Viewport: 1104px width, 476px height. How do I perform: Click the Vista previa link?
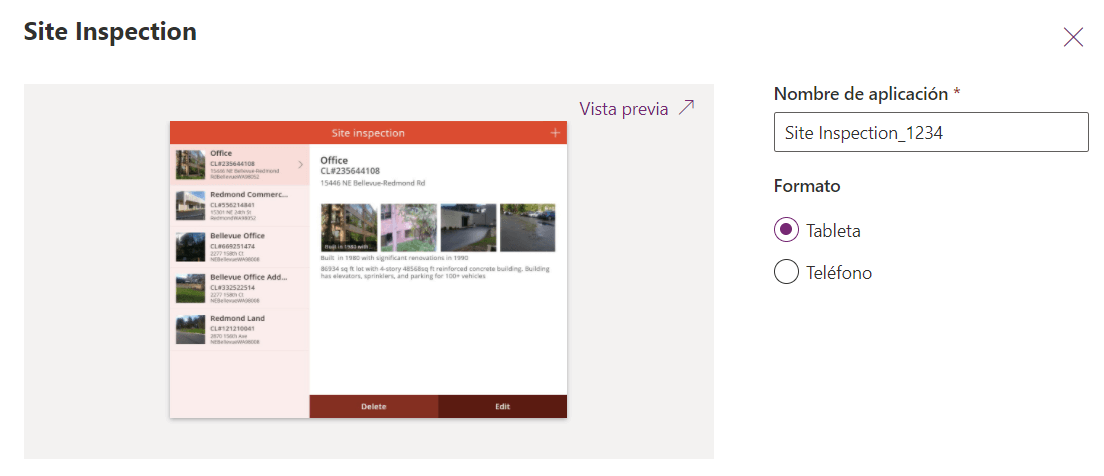tap(624, 109)
